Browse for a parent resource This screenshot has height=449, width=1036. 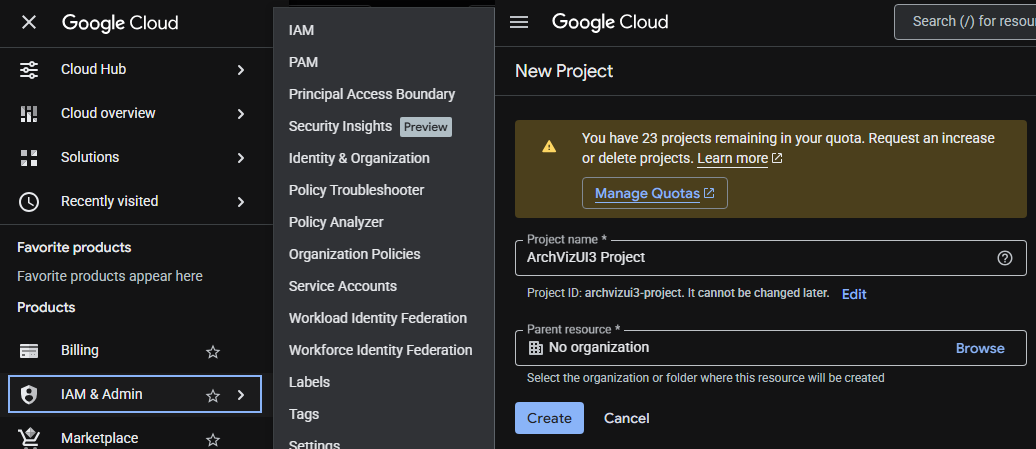(979, 348)
